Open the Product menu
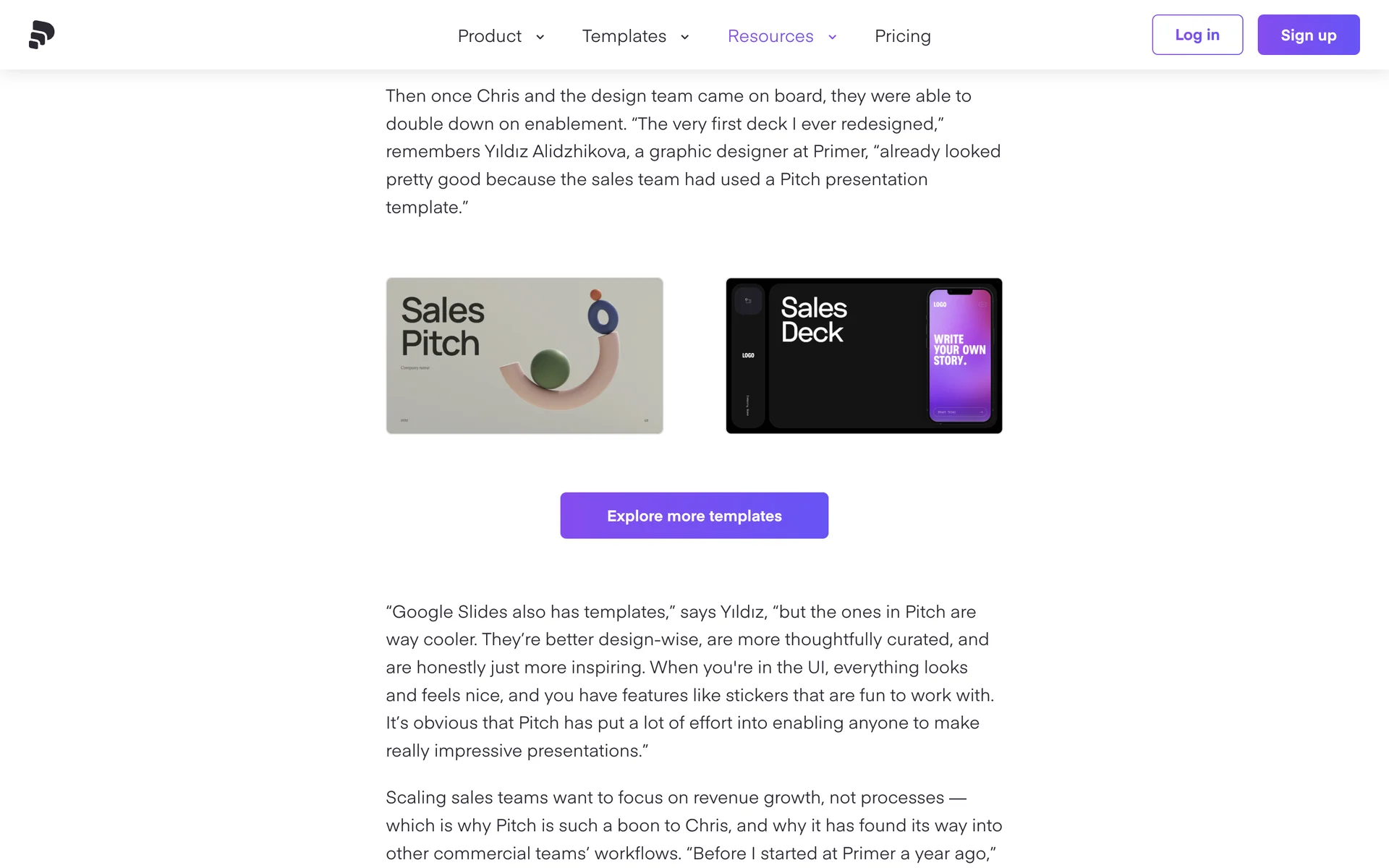 490,36
